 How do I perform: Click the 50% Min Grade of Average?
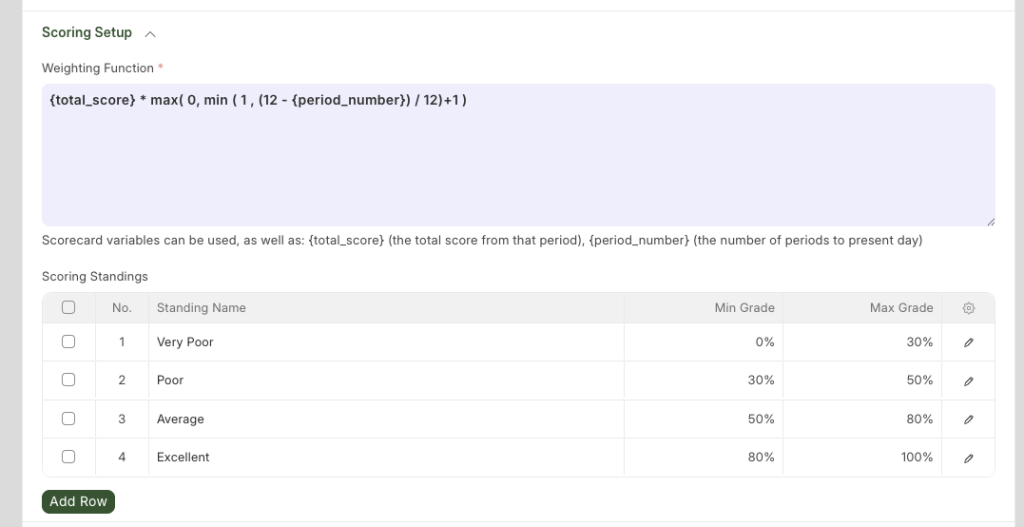coord(761,419)
